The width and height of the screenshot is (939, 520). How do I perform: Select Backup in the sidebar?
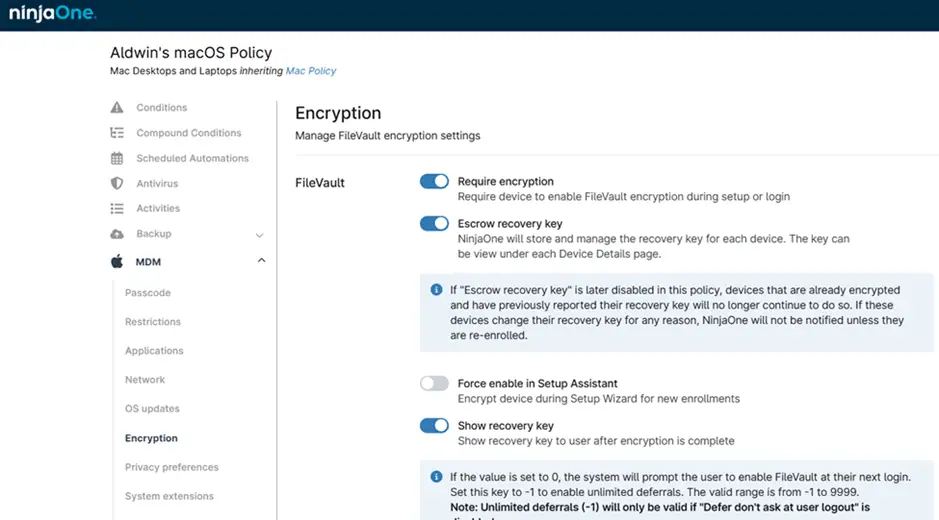click(x=154, y=234)
